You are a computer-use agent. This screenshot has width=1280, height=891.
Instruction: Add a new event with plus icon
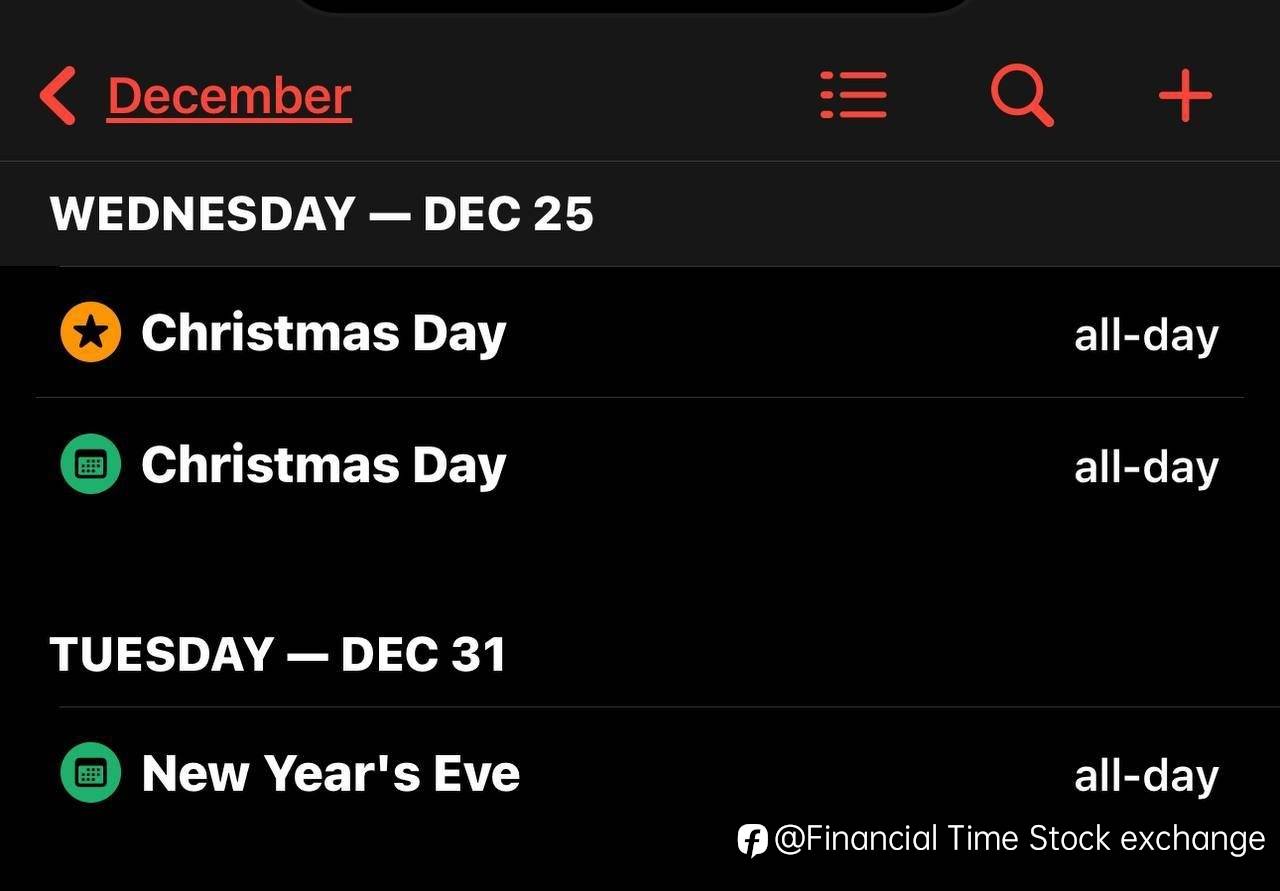click(1185, 96)
